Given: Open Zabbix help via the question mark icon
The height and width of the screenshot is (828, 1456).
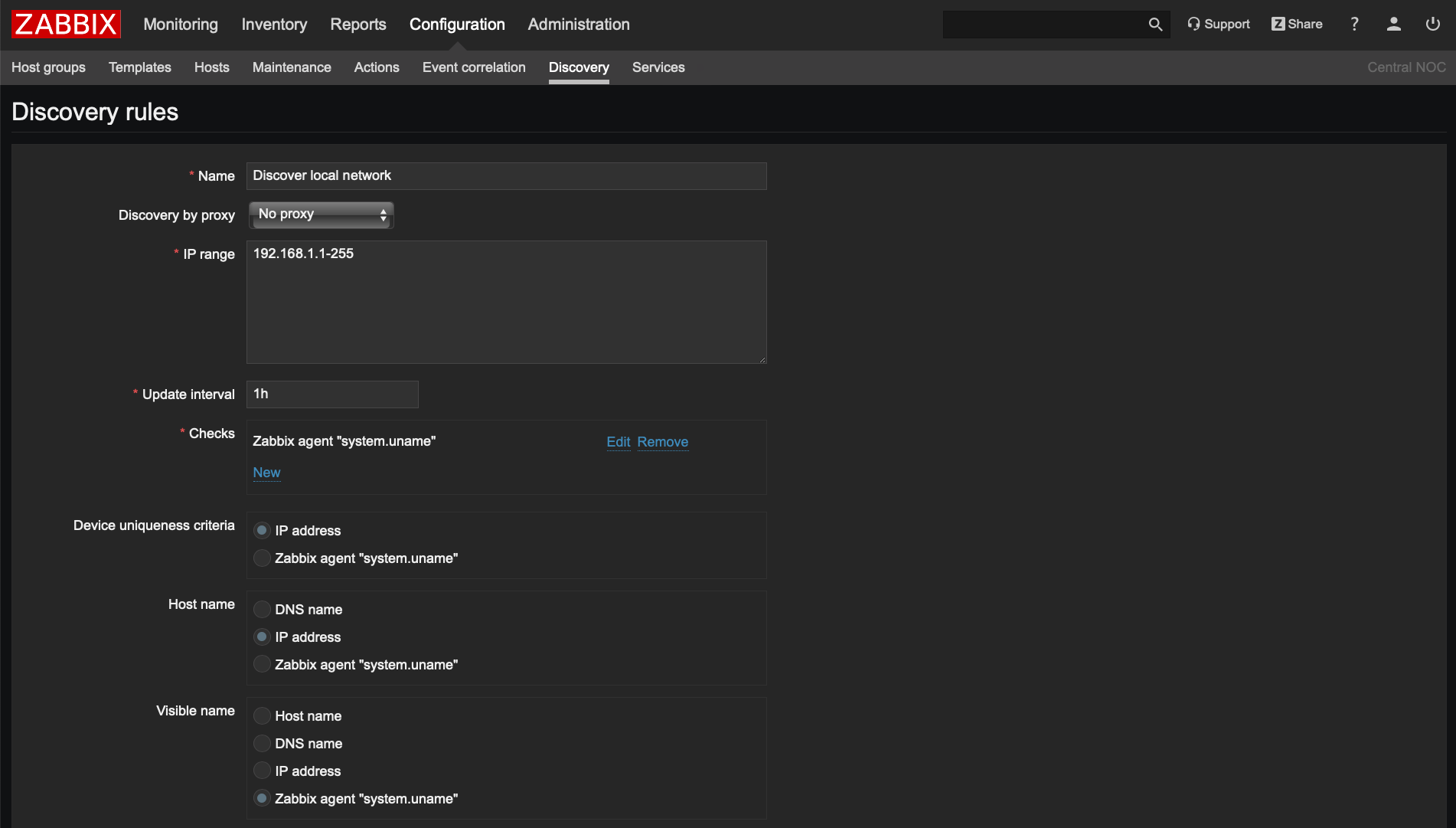Looking at the screenshot, I should tap(1354, 24).
